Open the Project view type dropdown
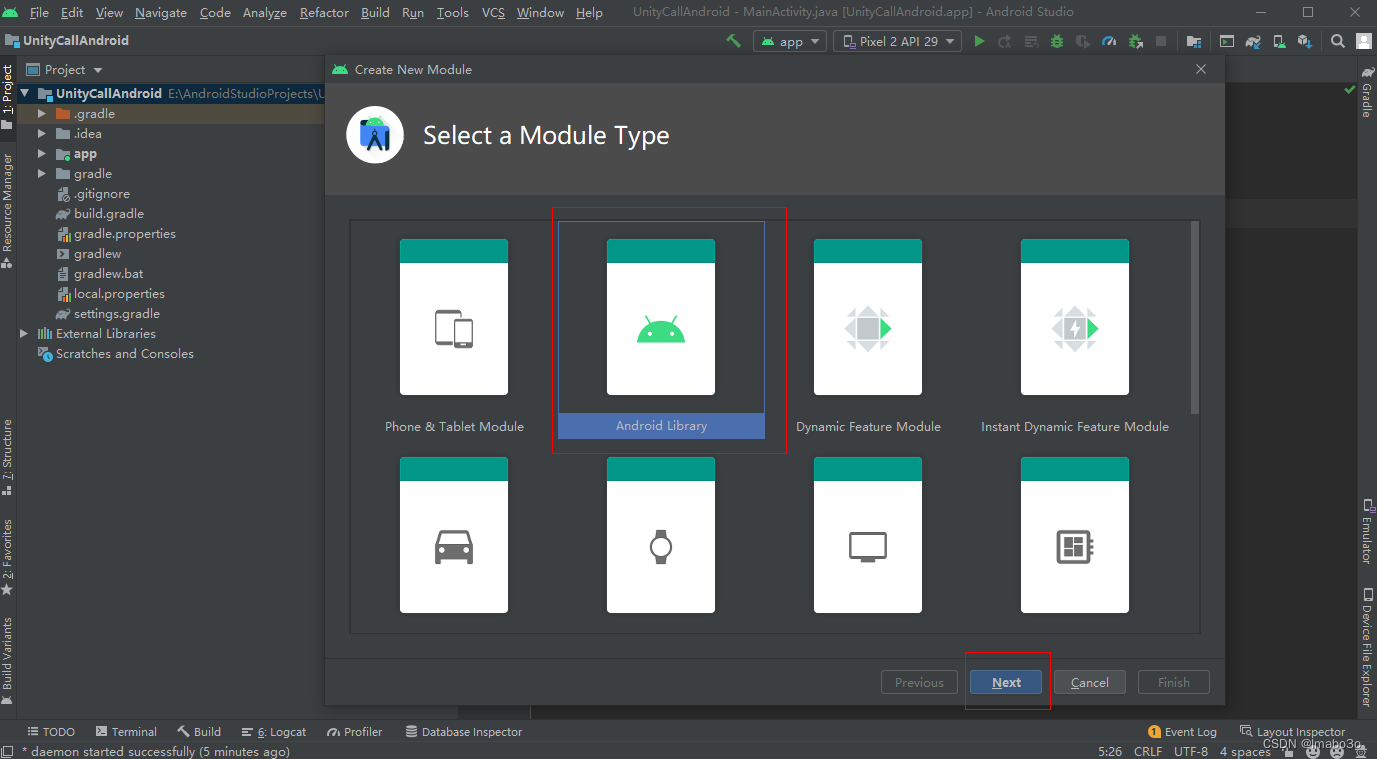Image resolution: width=1377 pixels, height=759 pixels. point(64,69)
